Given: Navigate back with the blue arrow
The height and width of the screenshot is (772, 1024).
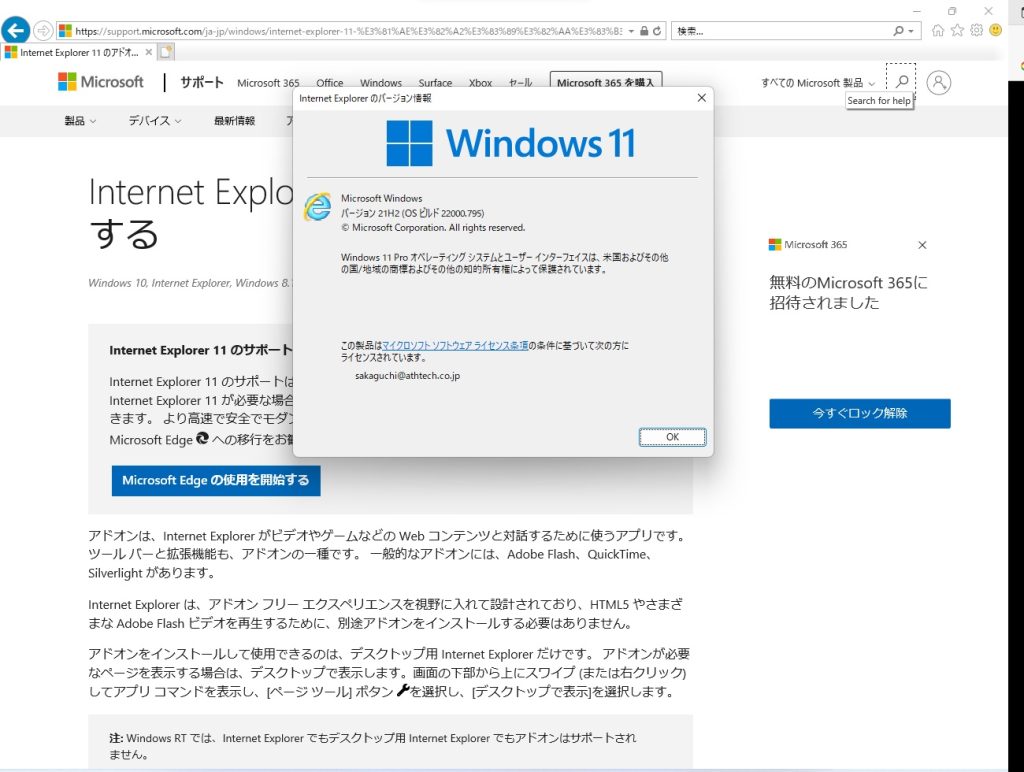Looking at the screenshot, I should (16, 29).
